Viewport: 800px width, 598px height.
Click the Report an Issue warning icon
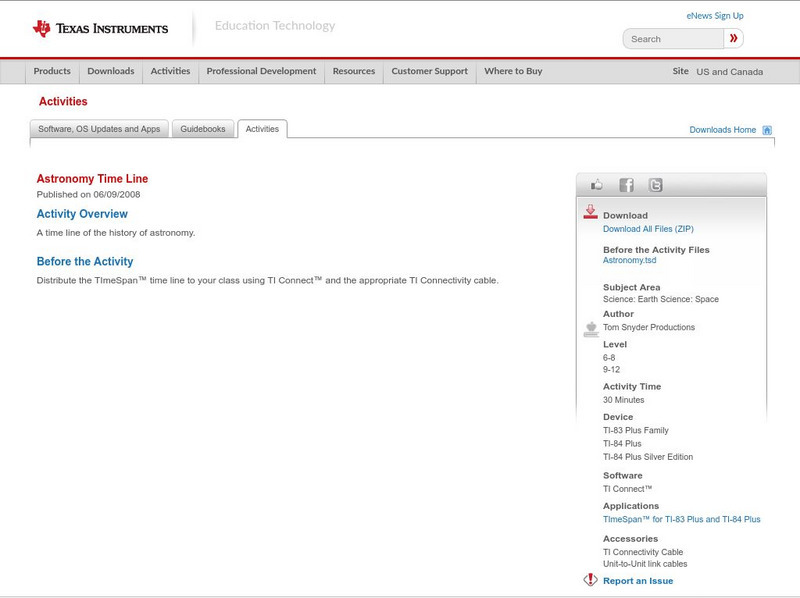coord(590,580)
